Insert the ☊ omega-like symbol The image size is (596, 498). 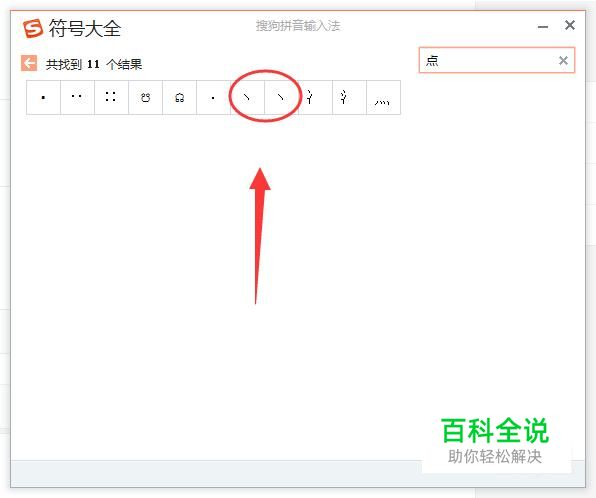point(179,97)
